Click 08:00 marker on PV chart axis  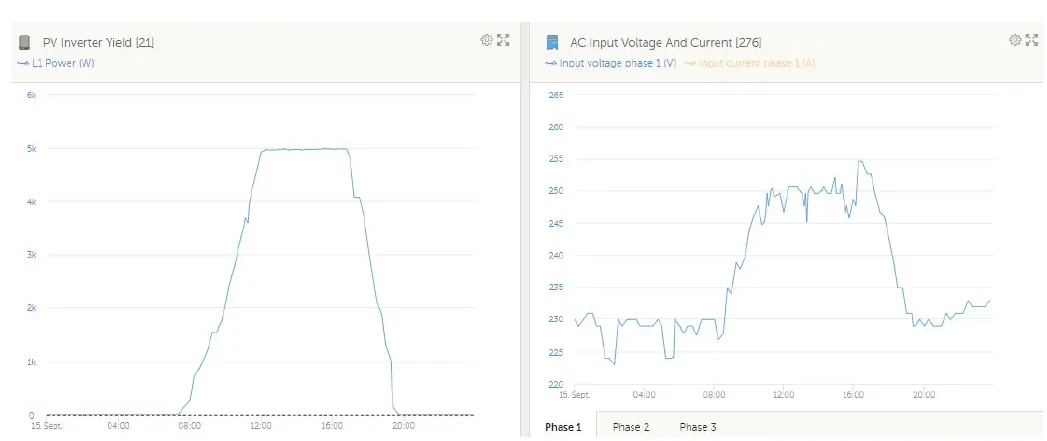click(x=189, y=426)
